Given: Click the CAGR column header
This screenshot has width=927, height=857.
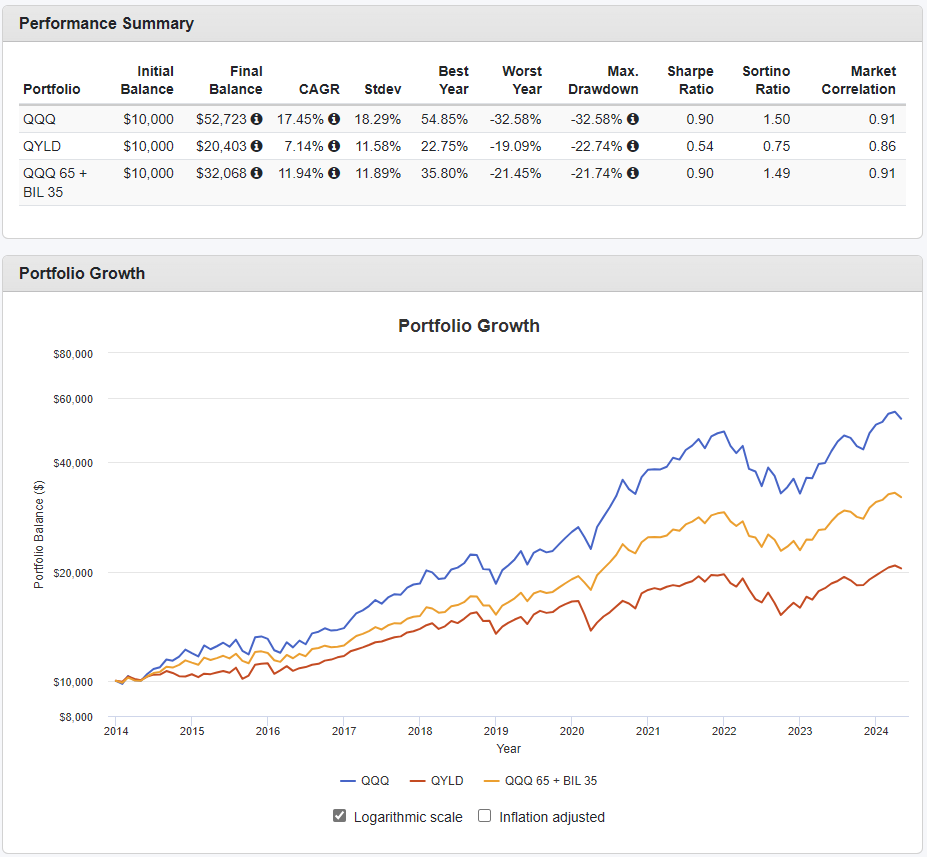Looking at the screenshot, I should point(319,89).
